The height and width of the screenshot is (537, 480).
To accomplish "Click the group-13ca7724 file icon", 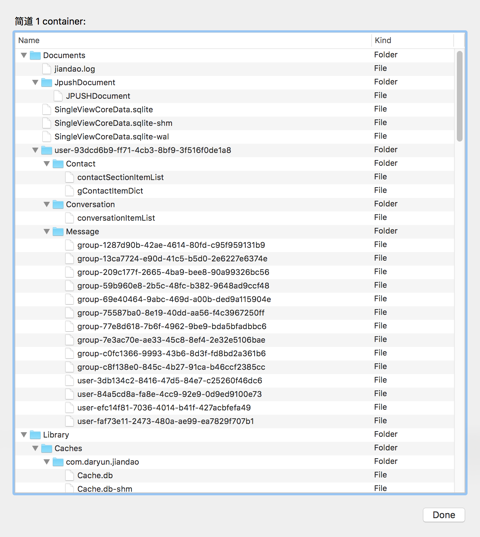I will 70,259.
